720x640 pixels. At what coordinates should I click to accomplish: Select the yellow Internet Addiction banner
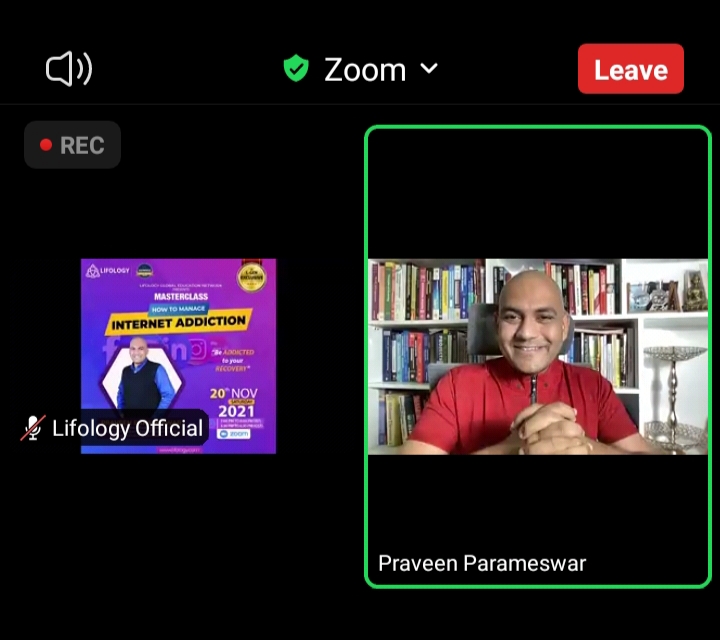pyautogui.click(x=179, y=322)
